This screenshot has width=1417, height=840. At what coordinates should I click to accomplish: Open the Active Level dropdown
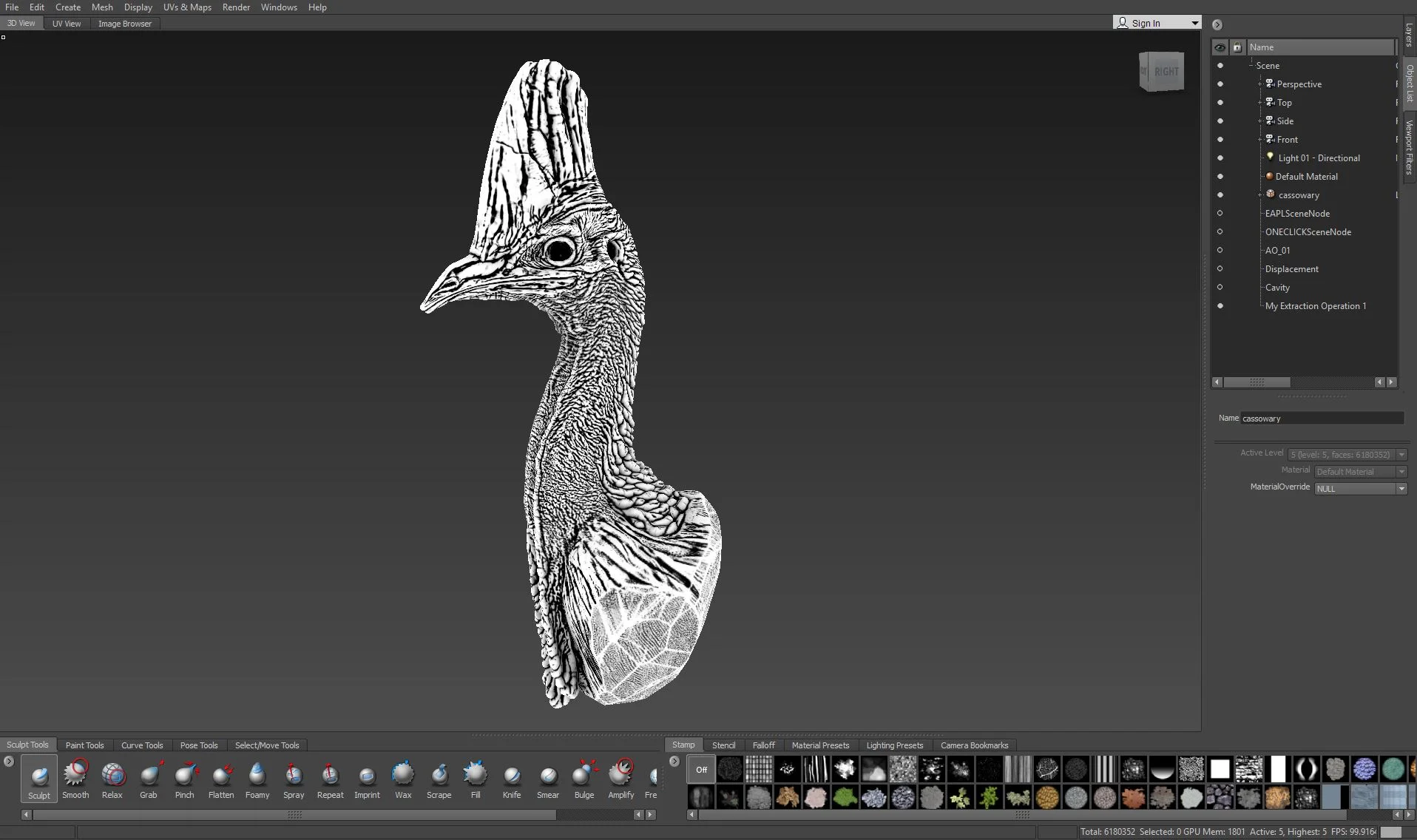(1401, 455)
